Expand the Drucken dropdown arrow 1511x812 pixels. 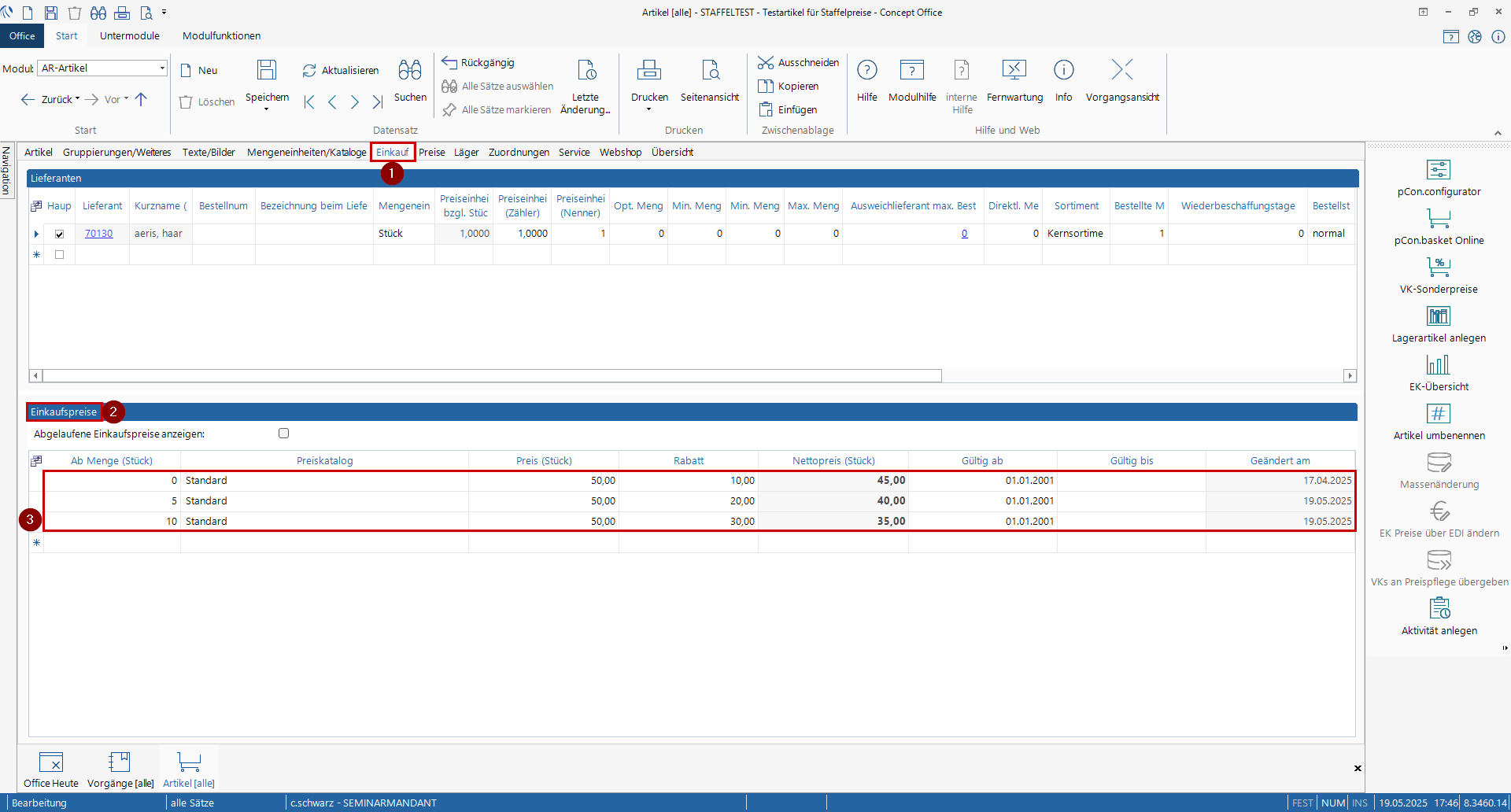pyautogui.click(x=649, y=109)
